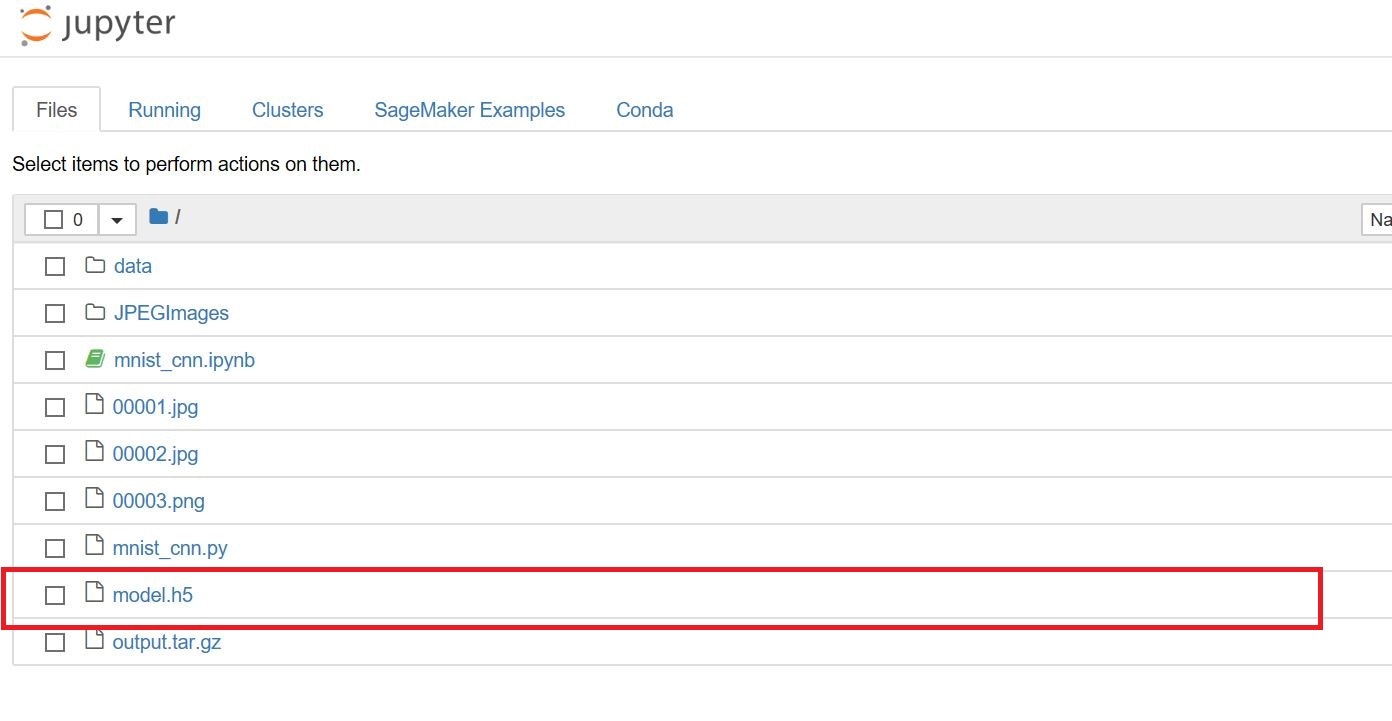Open the mnist_cnn.ipynb notebook
The width and height of the screenshot is (1392, 721).
pyautogui.click(x=184, y=360)
